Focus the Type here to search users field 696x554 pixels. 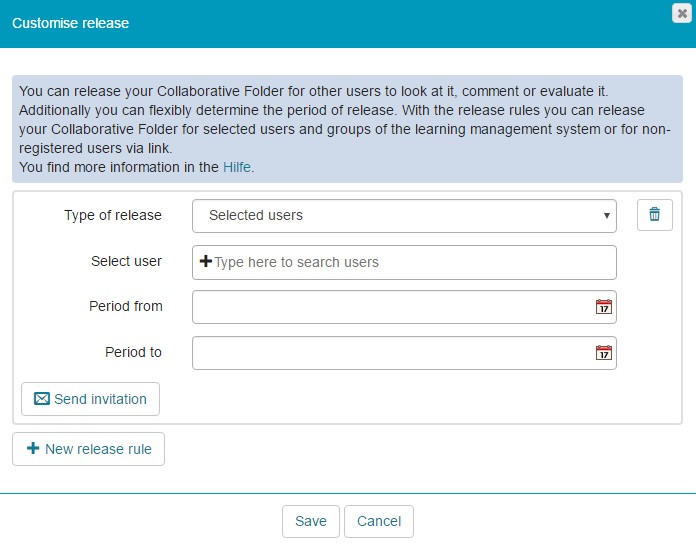coord(410,262)
